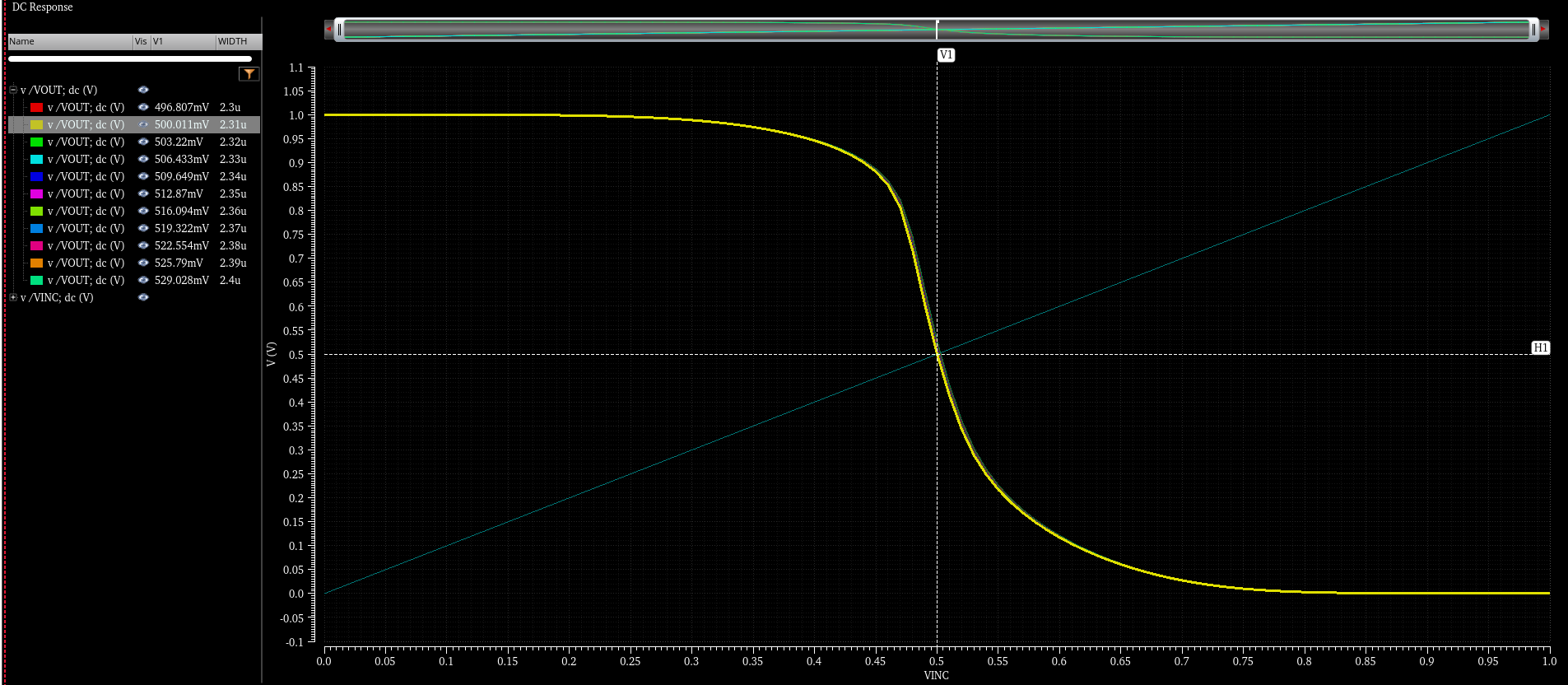Click the VINC x-axis title
This screenshot has width=1568, height=685.
[937, 675]
